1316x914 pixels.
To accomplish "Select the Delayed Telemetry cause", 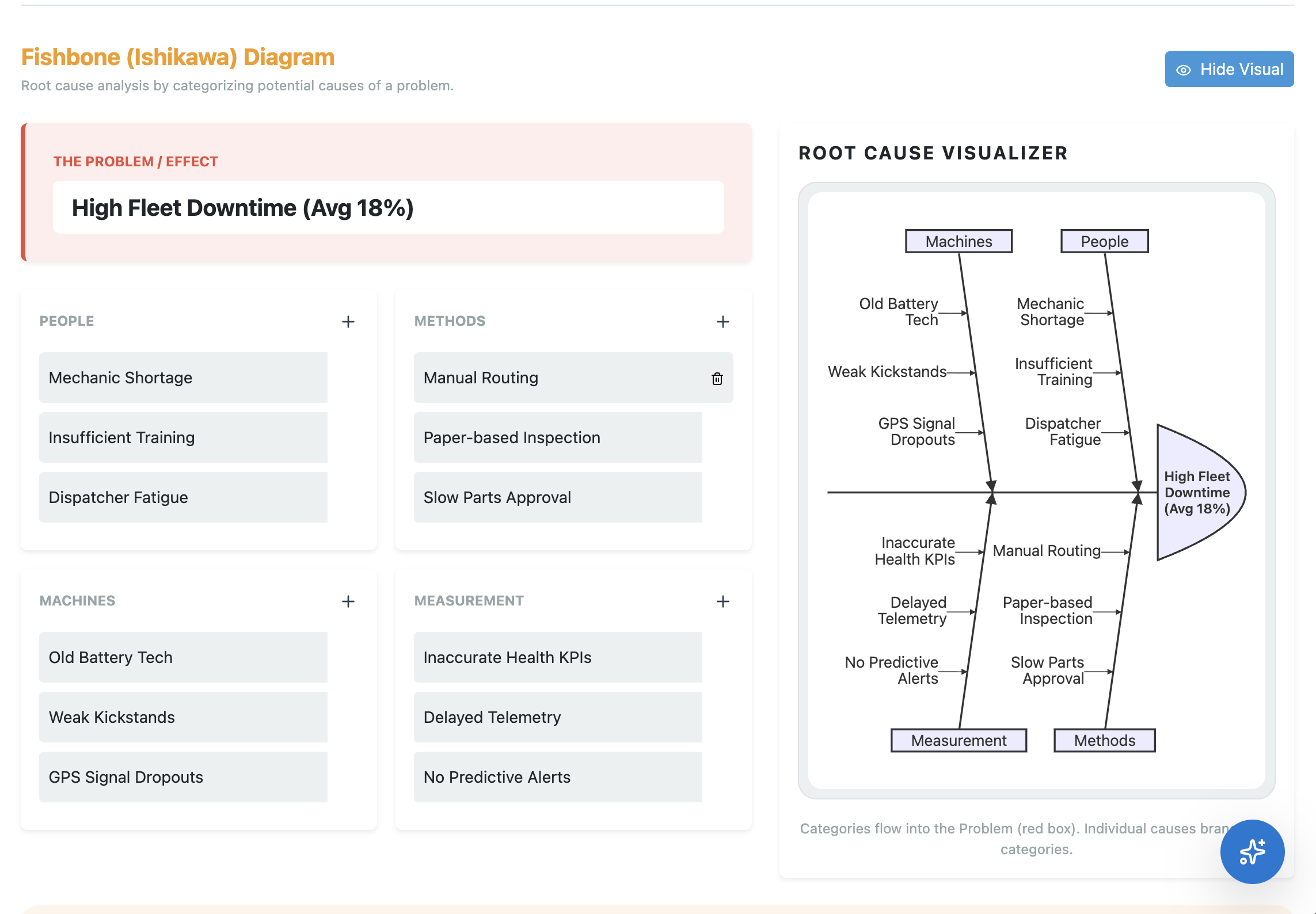I will click(x=557, y=717).
